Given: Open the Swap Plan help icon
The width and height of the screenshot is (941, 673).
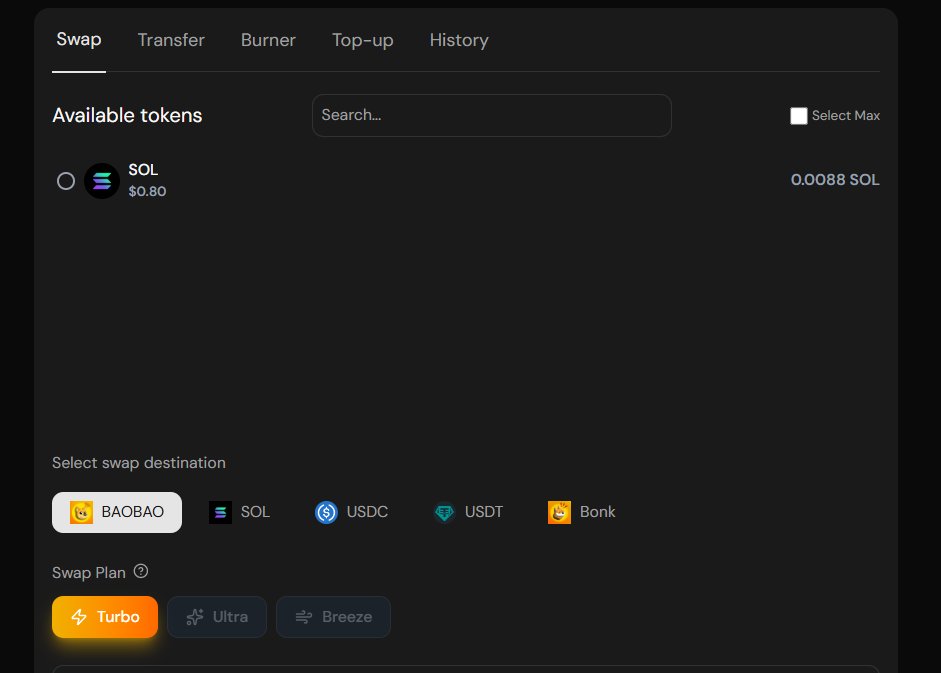Looking at the screenshot, I should [x=140, y=571].
